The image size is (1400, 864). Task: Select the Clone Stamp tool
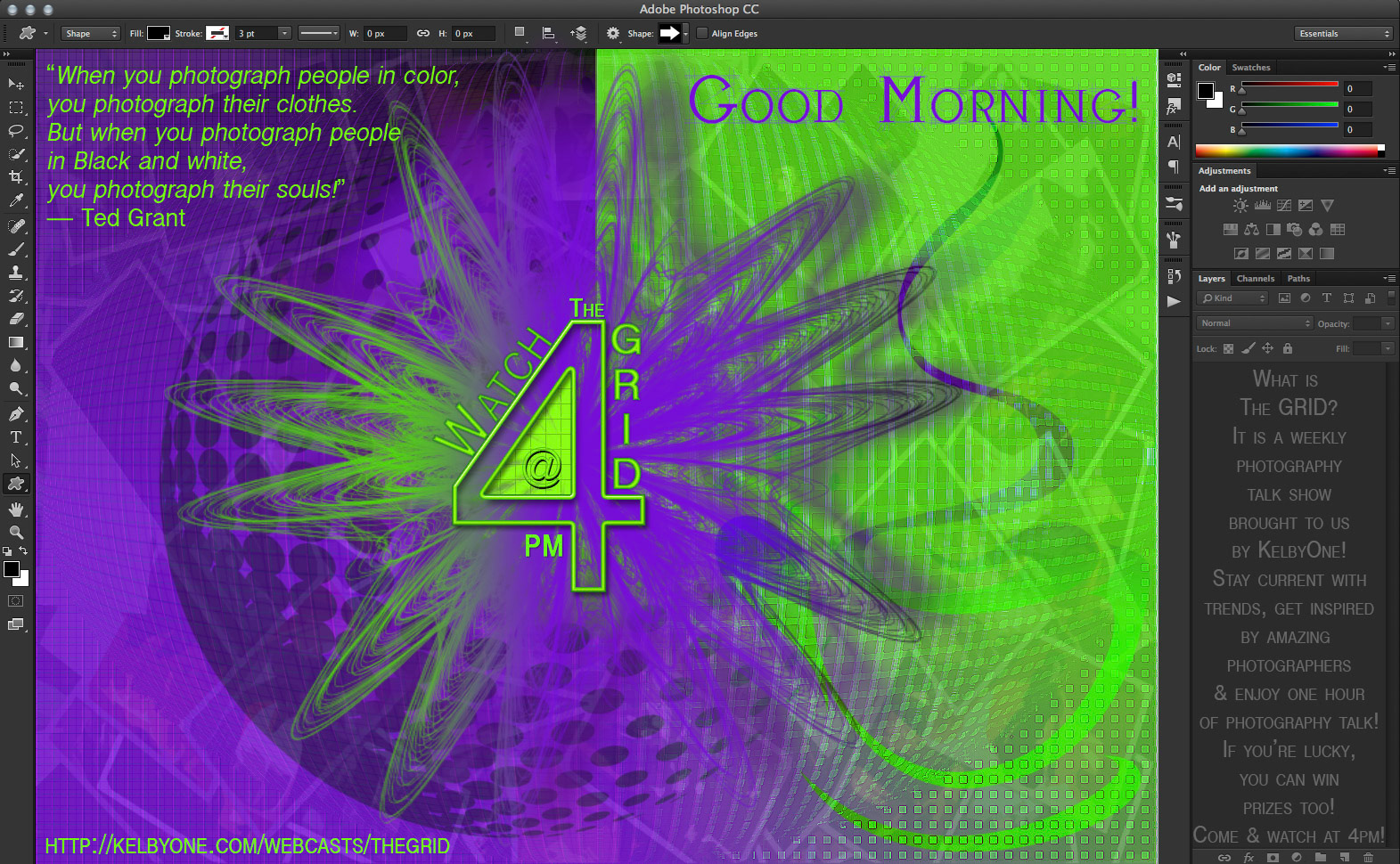point(16,273)
